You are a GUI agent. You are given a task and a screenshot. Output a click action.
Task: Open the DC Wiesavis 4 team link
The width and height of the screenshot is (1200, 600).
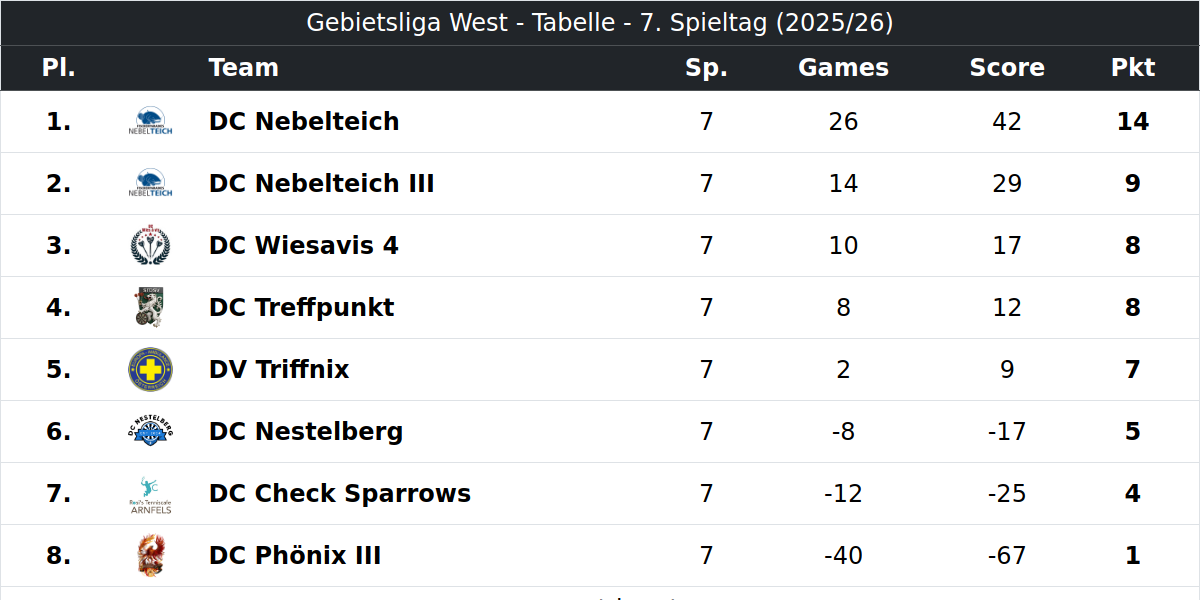click(x=304, y=246)
